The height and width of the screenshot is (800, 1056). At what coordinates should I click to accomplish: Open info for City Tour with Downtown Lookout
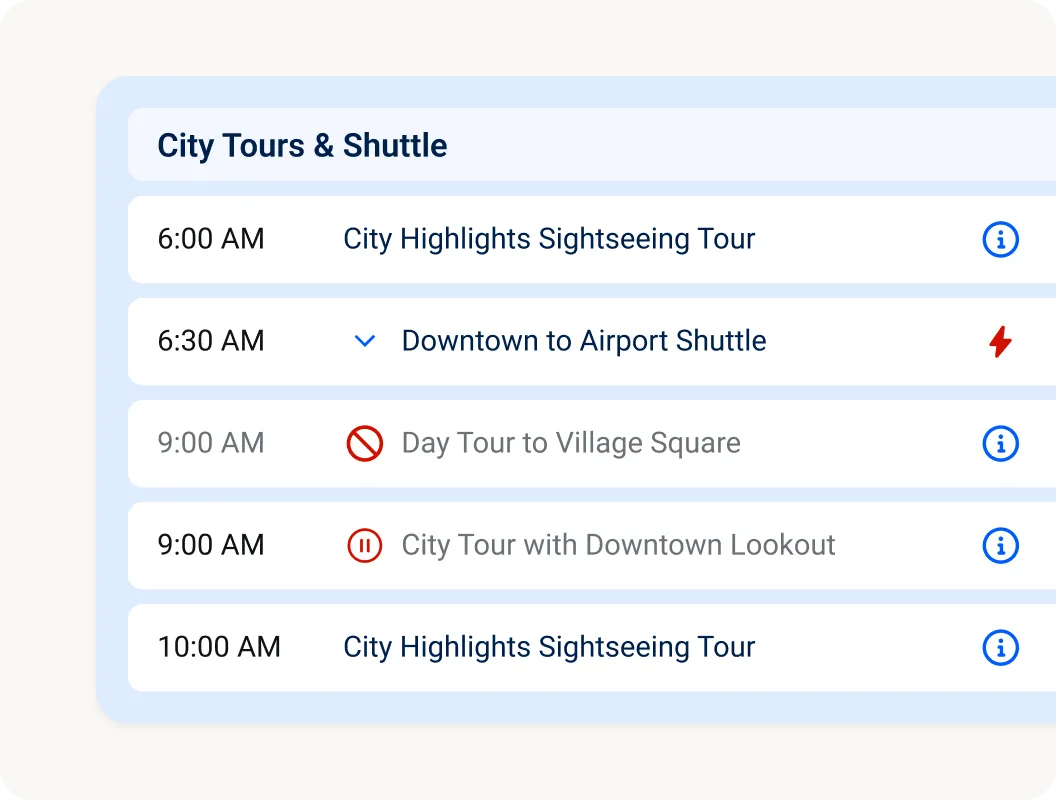tap(1000, 545)
